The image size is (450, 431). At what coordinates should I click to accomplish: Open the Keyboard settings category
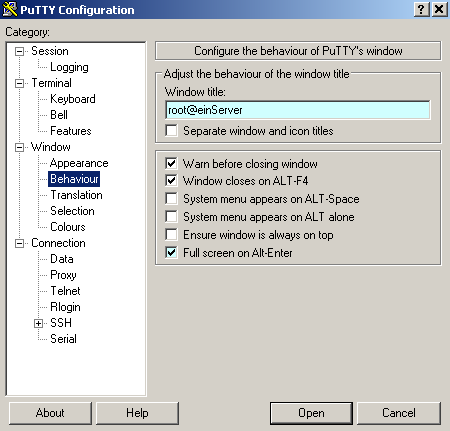click(x=73, y=99)
